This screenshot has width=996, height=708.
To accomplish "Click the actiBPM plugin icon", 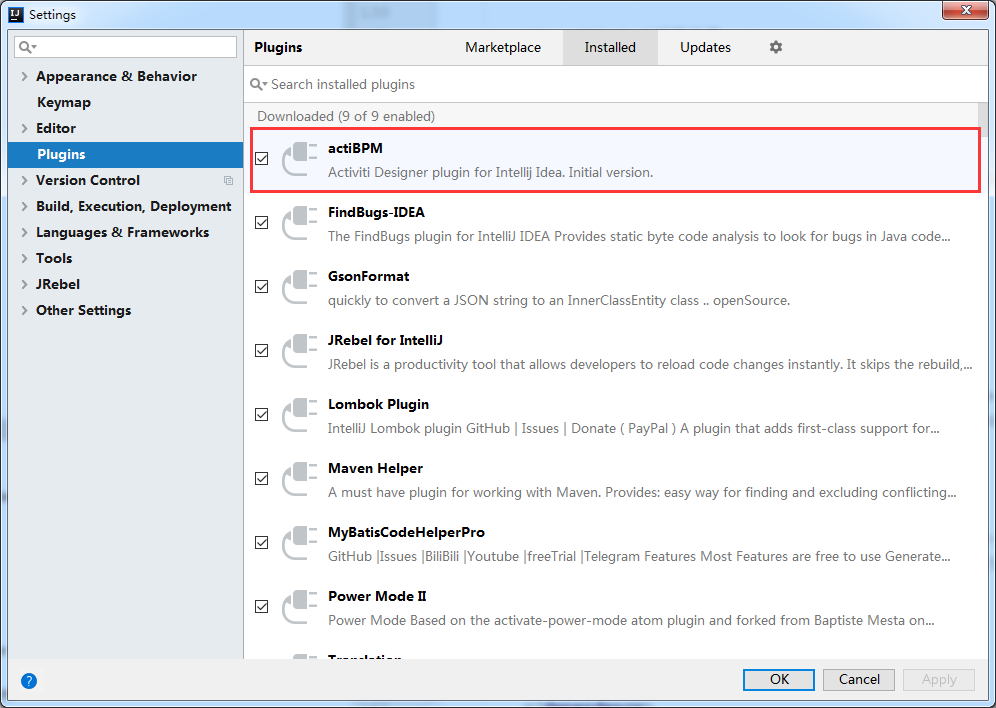I will tap(299, 159).
